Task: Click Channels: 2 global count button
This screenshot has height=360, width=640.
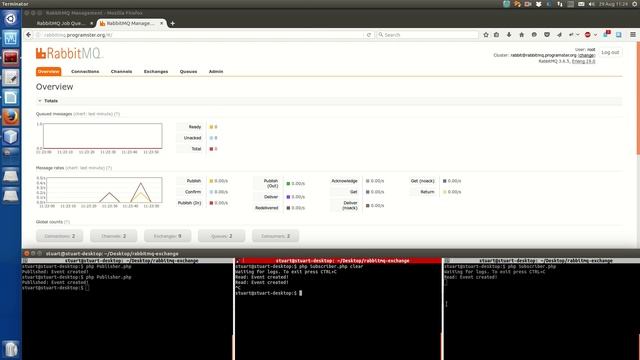Action: point(113,236)
